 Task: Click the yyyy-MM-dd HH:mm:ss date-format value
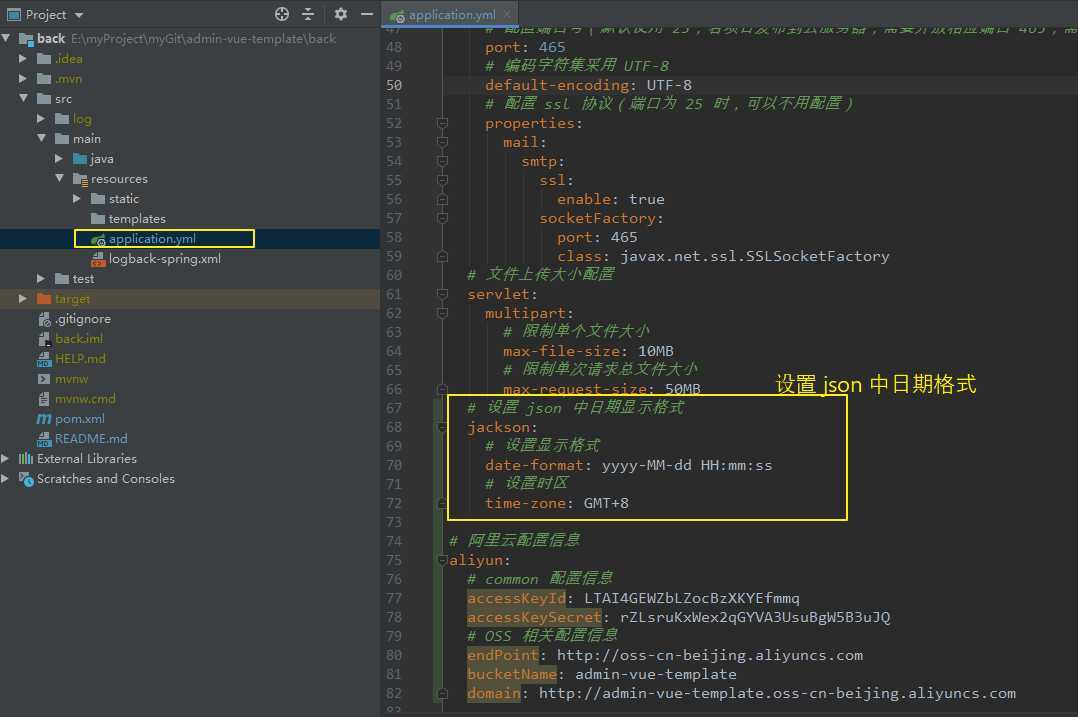[687, 465]
